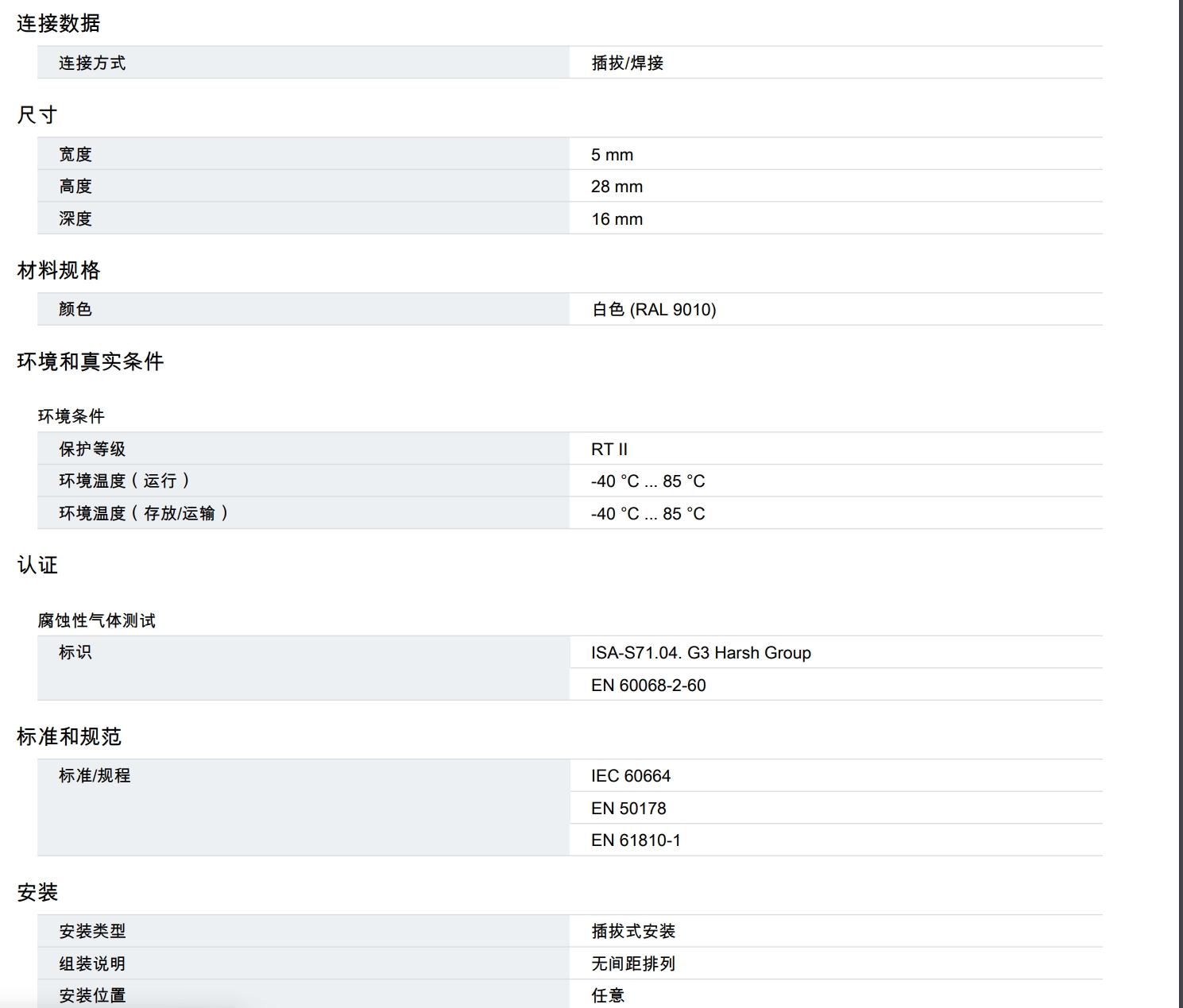
Task: Click the 材料规格 section heading
Action: (58, 271)
